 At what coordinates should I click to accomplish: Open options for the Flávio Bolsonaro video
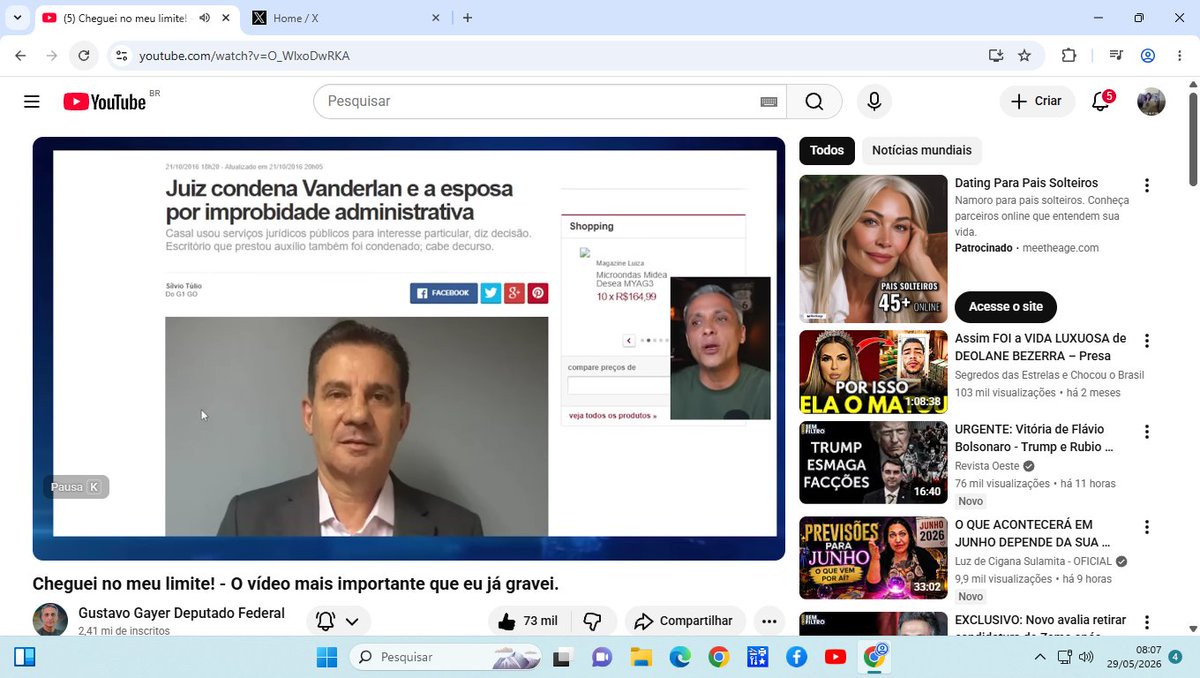click(x=1147, y=432)
